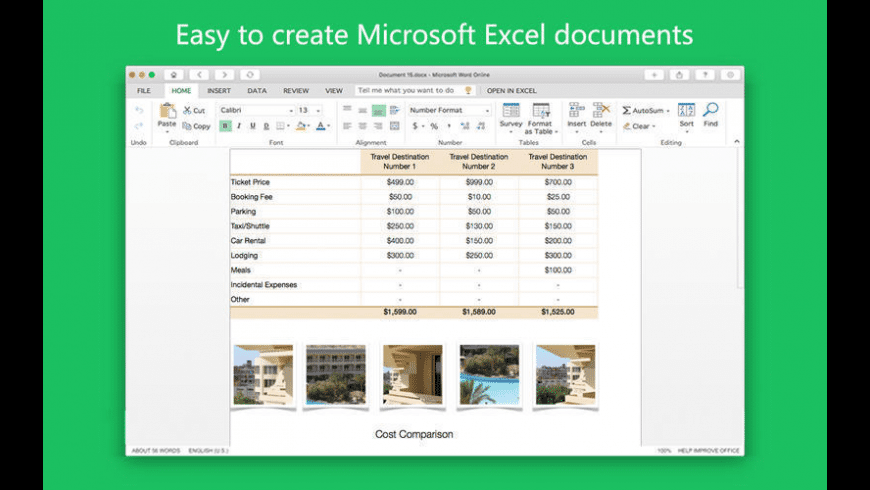Click the Find magnifier icon

coord(710,110)
